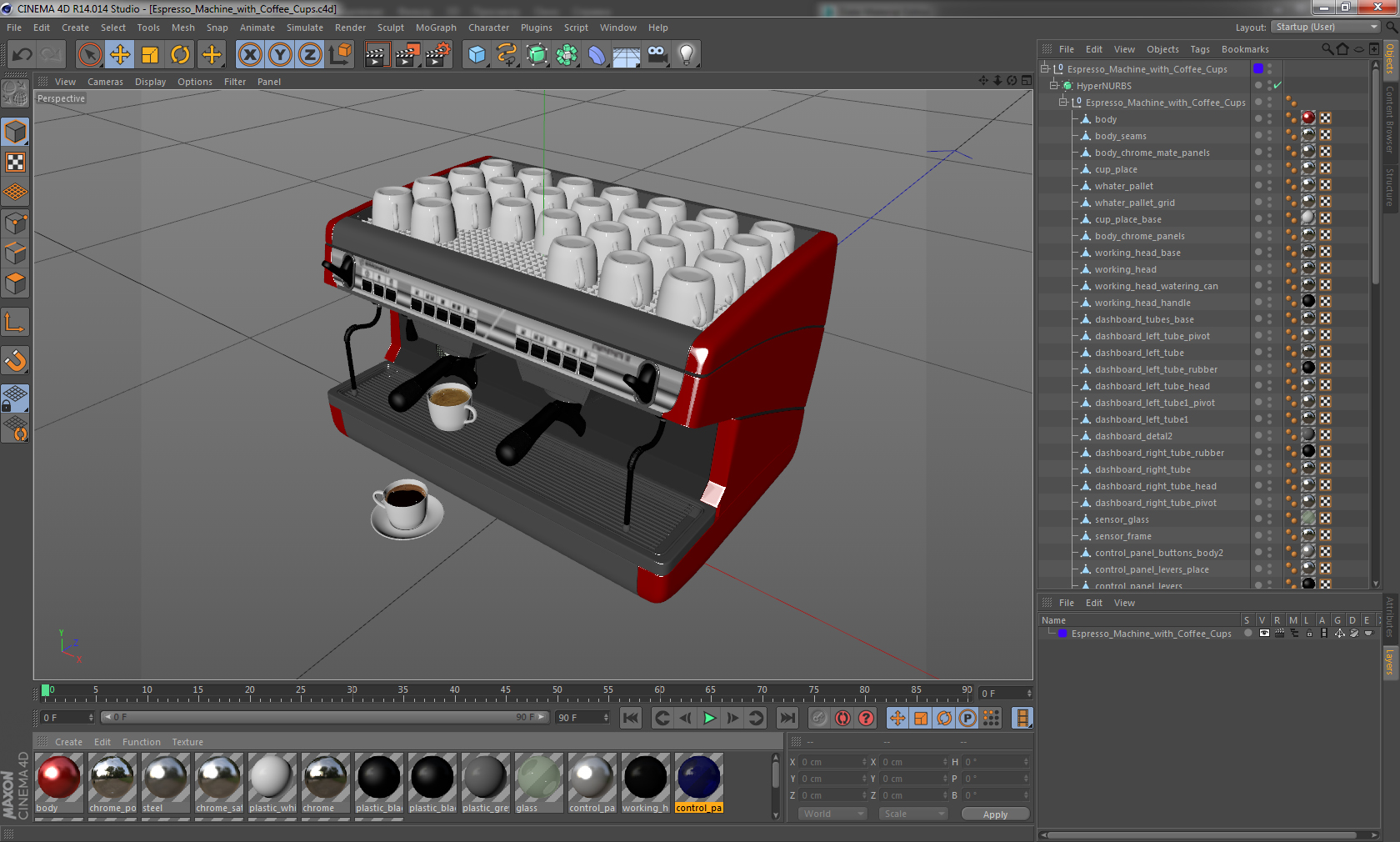Add a Cube primitive object
Image resolution: width=1400 pixels, height=842 pixels.
pyautogui.click(x=477, y=55)
